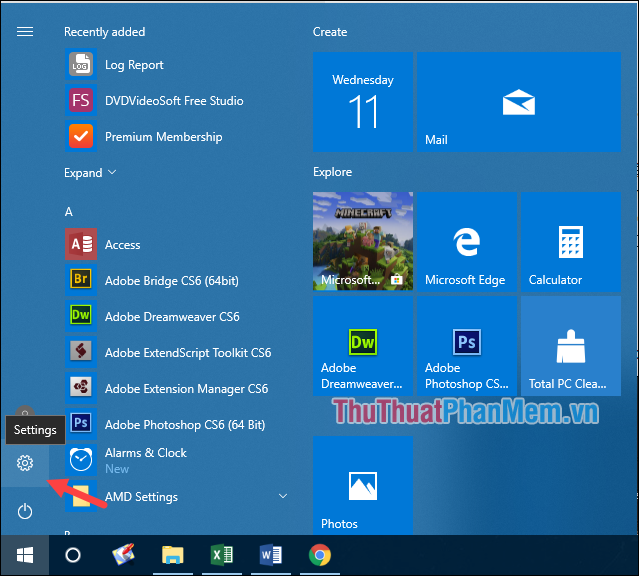Viewport: 639px width, 576px height.
Task: Open the Mail tile
Action: coord(518,102)
